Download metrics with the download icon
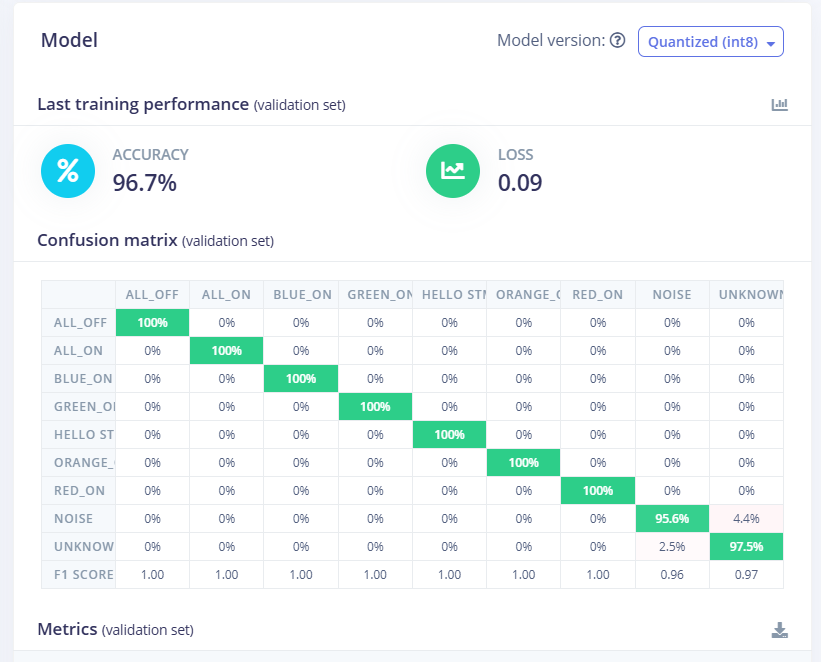Viewport: 821px width, 662px height. coord(780,630)
